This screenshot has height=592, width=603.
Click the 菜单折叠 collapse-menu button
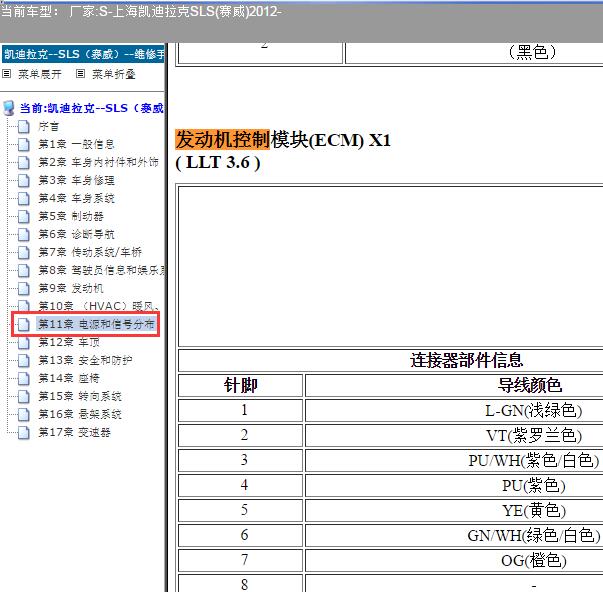[x=113, y=74]
